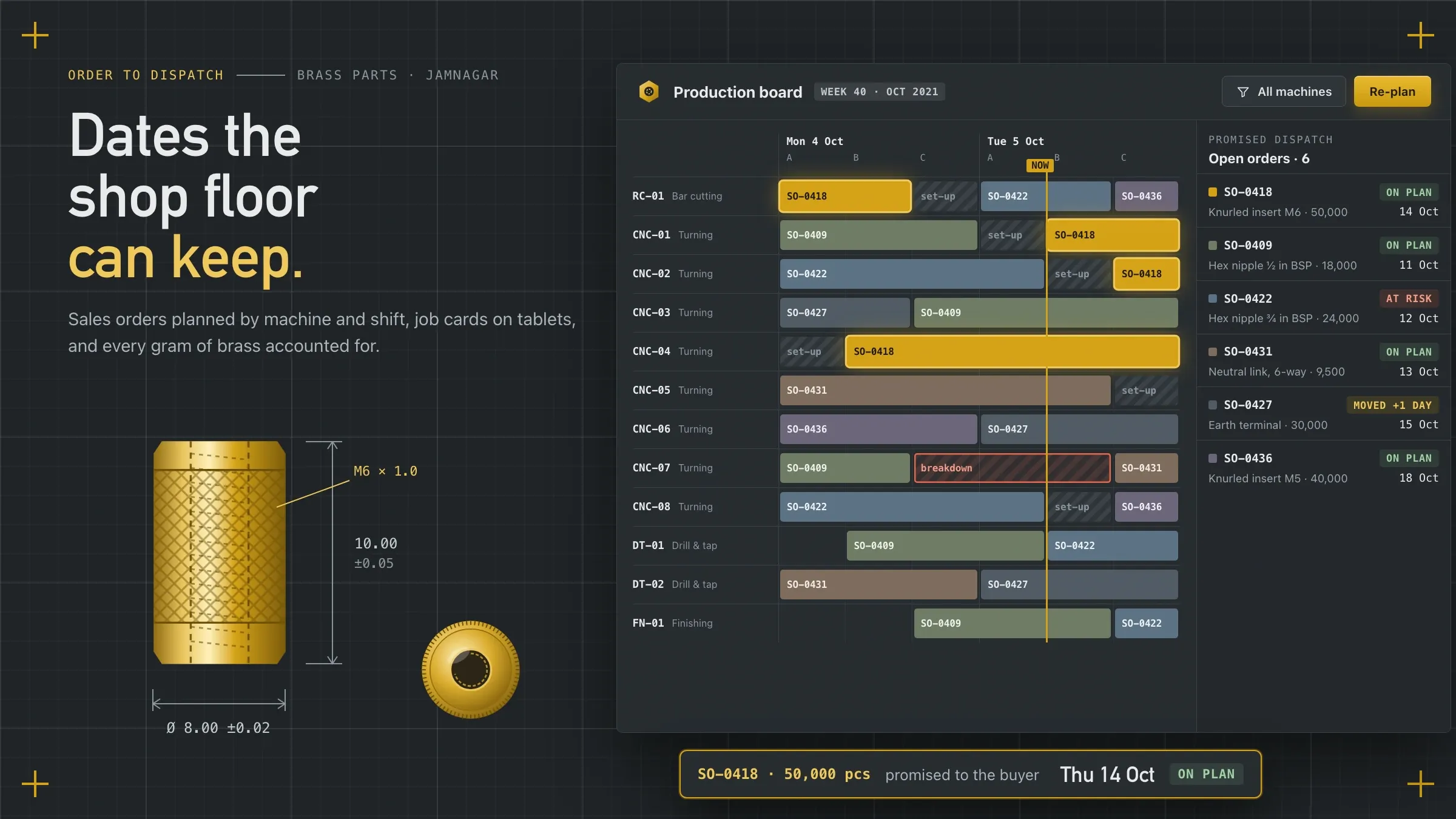Click the RC-01 Bar cutting machine label
The image size is (1456, 819).
tap(677, 196)
